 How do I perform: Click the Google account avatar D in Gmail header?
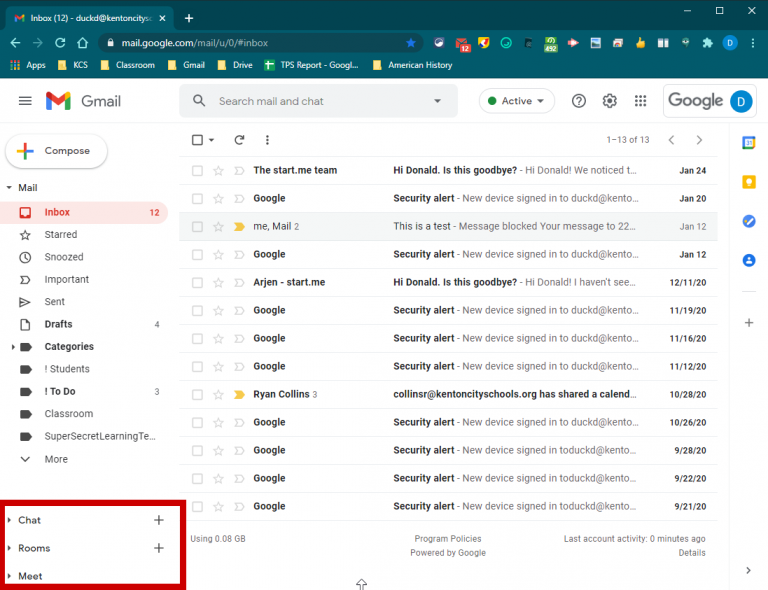click(x=741, y=101)
